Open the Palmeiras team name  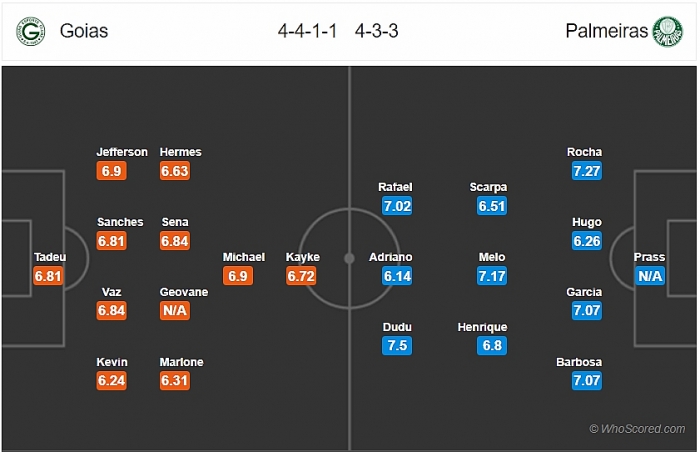(606, 31)
